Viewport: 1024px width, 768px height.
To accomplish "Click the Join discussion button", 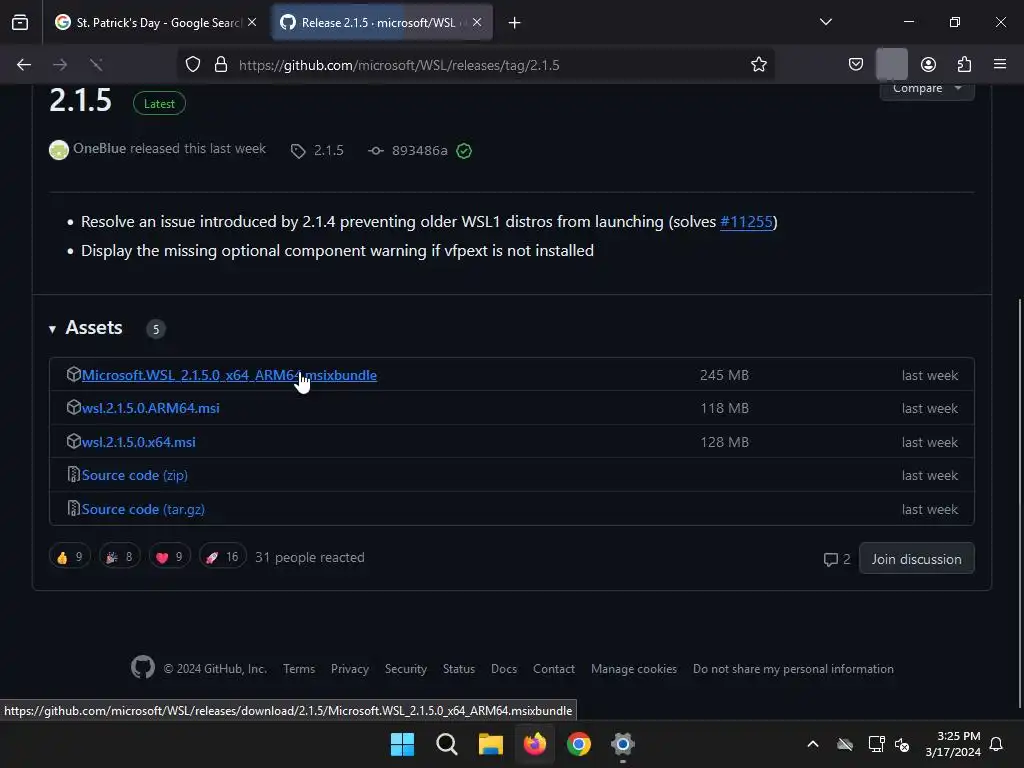I will coord(916,559).
